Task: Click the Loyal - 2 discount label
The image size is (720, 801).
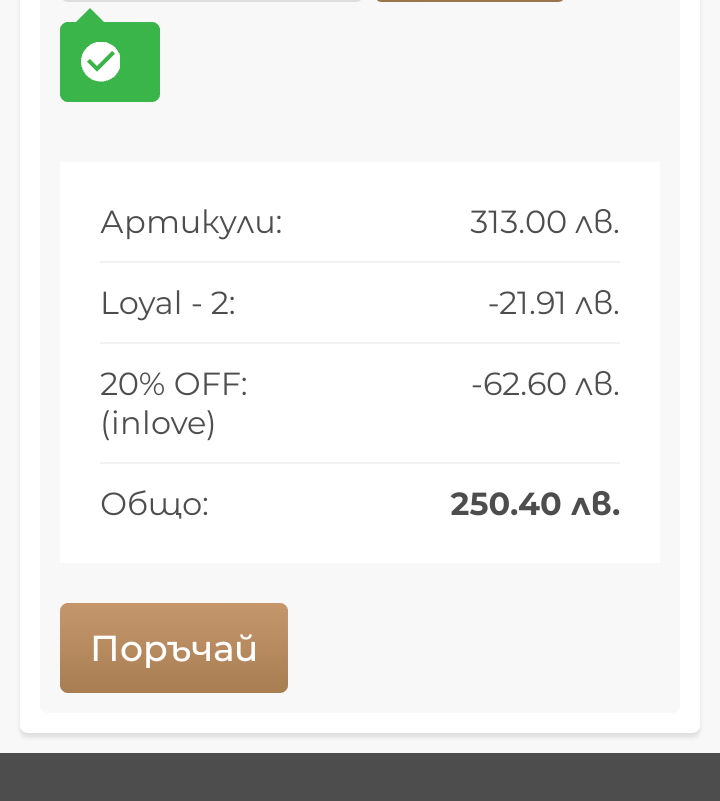Action: 168,303
